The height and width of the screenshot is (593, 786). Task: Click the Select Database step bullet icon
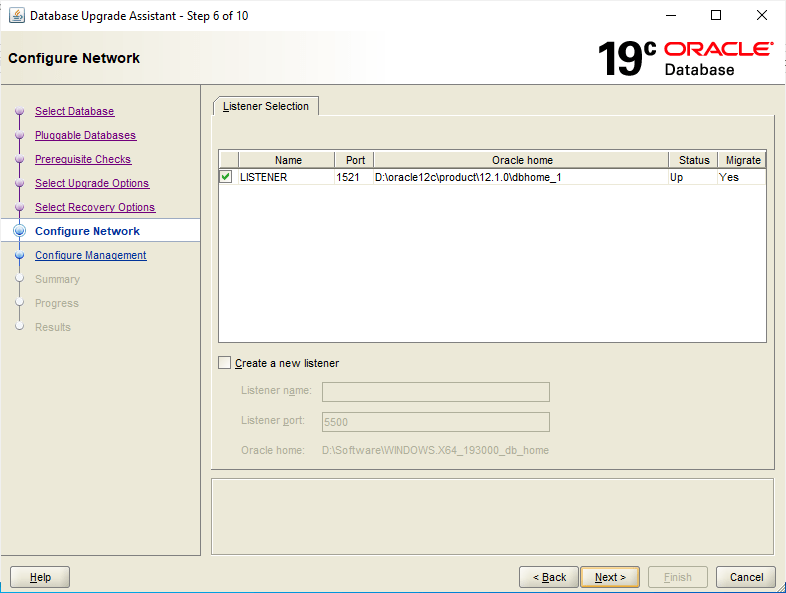click(x=20, y=111)
